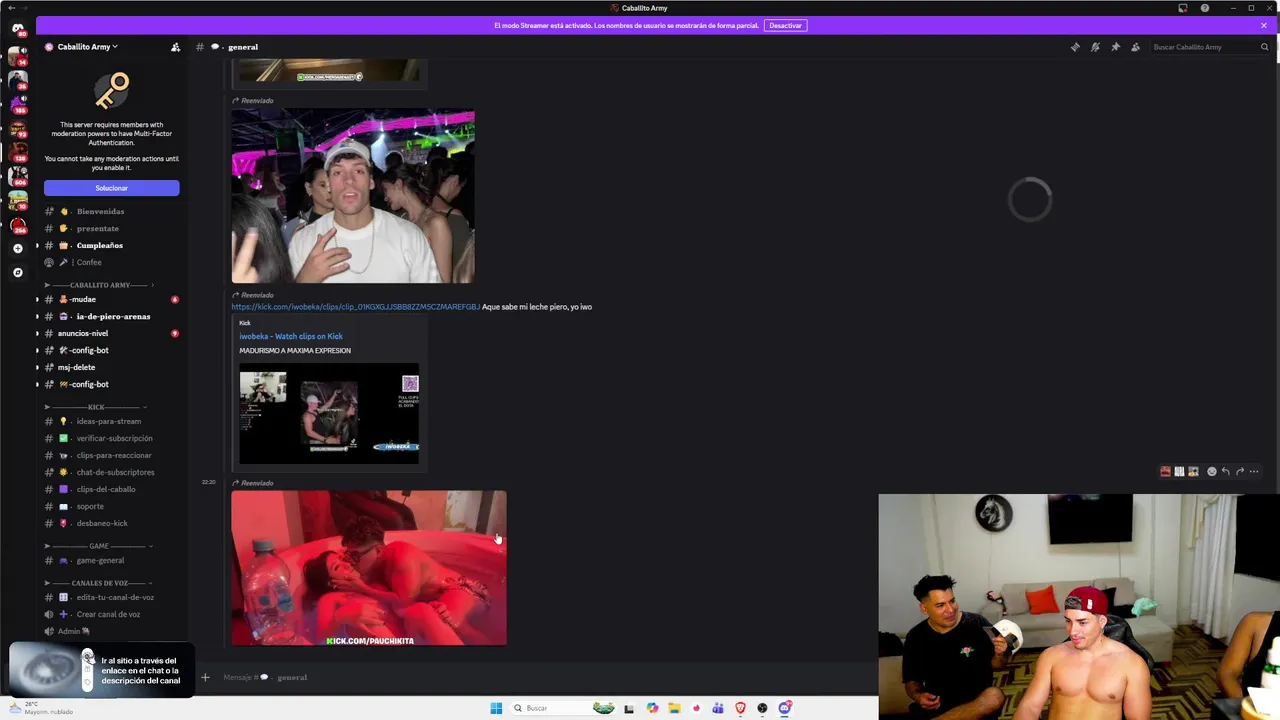
Task: Open the kick.com iwobeka clip link
Action: (355, 307)
